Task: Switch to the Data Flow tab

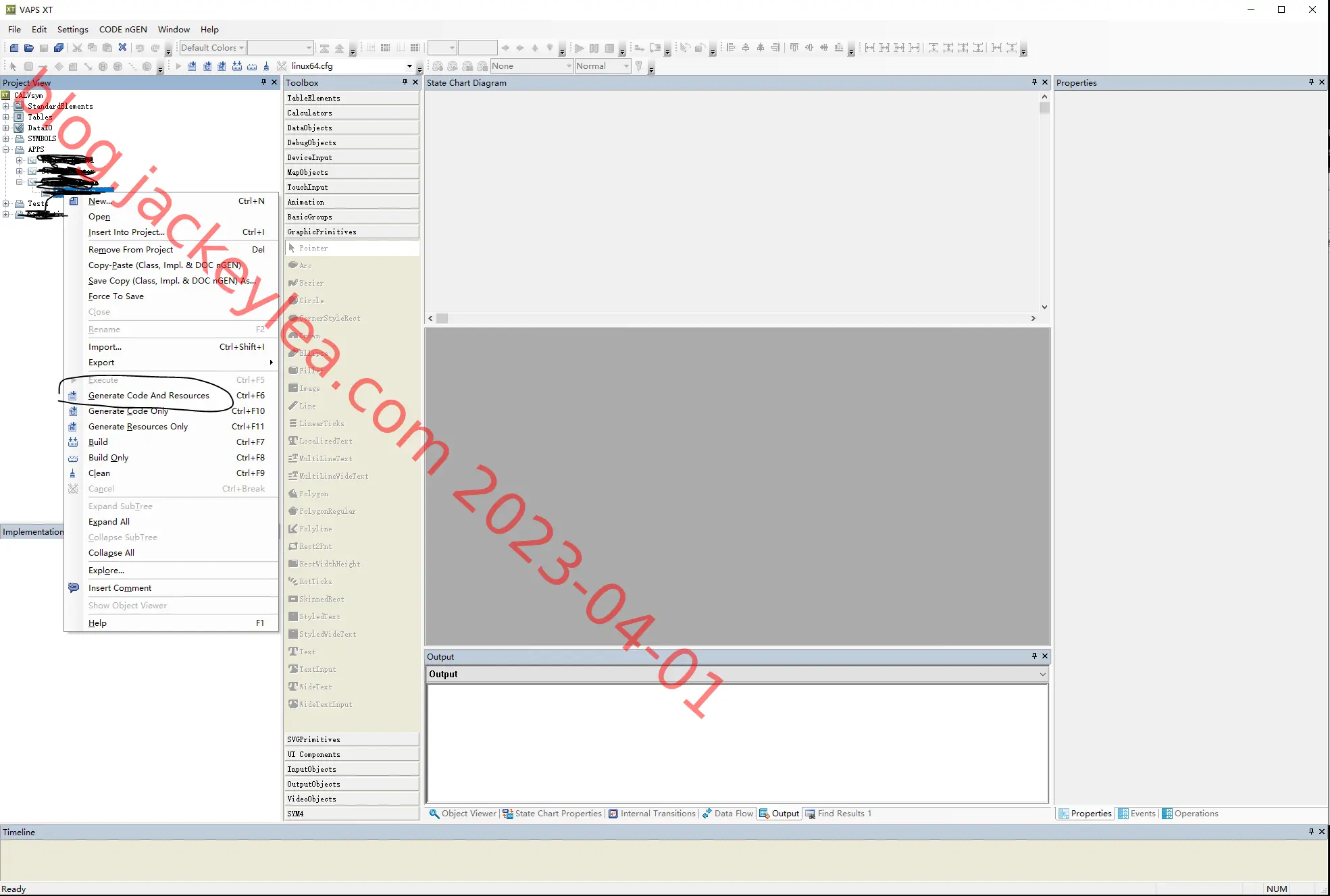Action: coord(727,814)
